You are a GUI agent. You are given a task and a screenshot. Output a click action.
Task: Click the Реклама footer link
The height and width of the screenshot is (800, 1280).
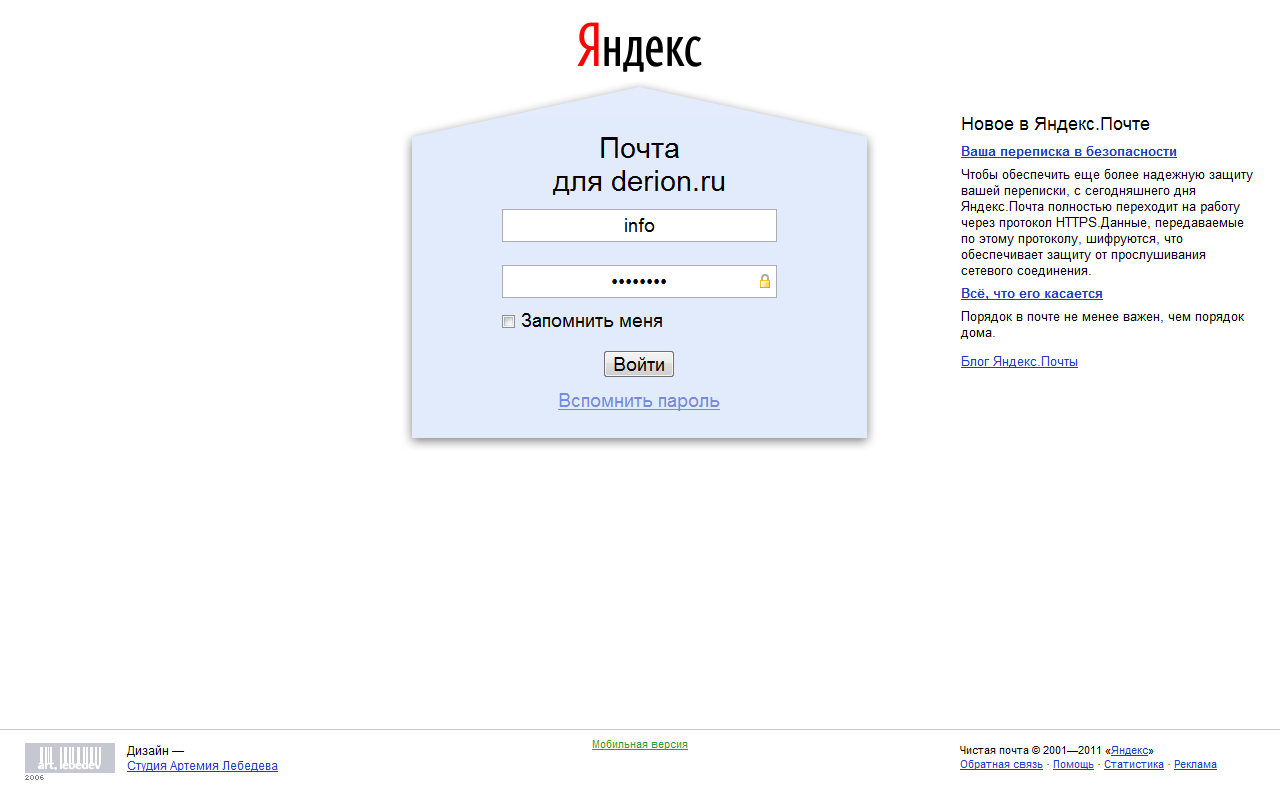(x=1195, y=764)
